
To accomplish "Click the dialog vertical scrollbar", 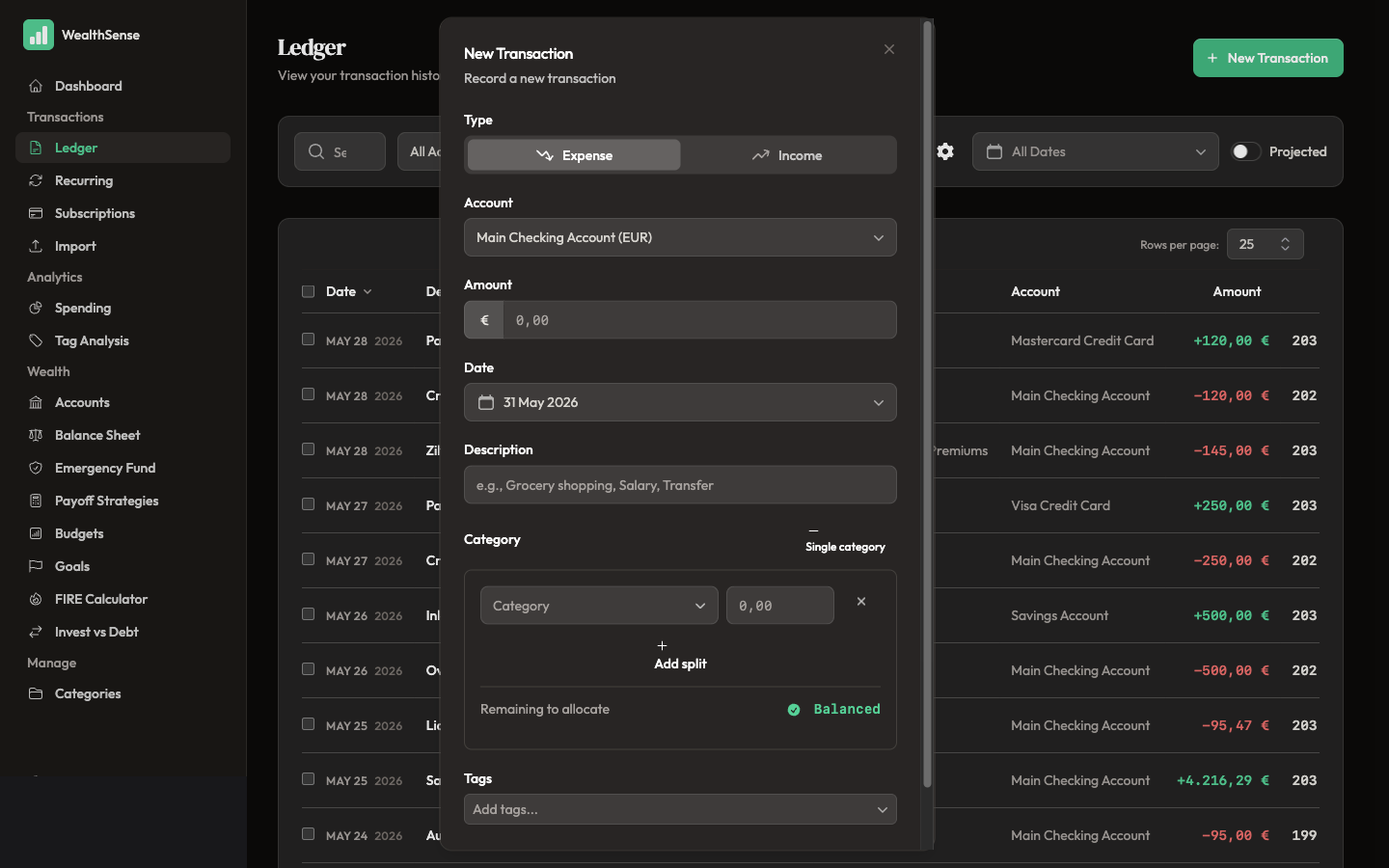I will (927, 405).
